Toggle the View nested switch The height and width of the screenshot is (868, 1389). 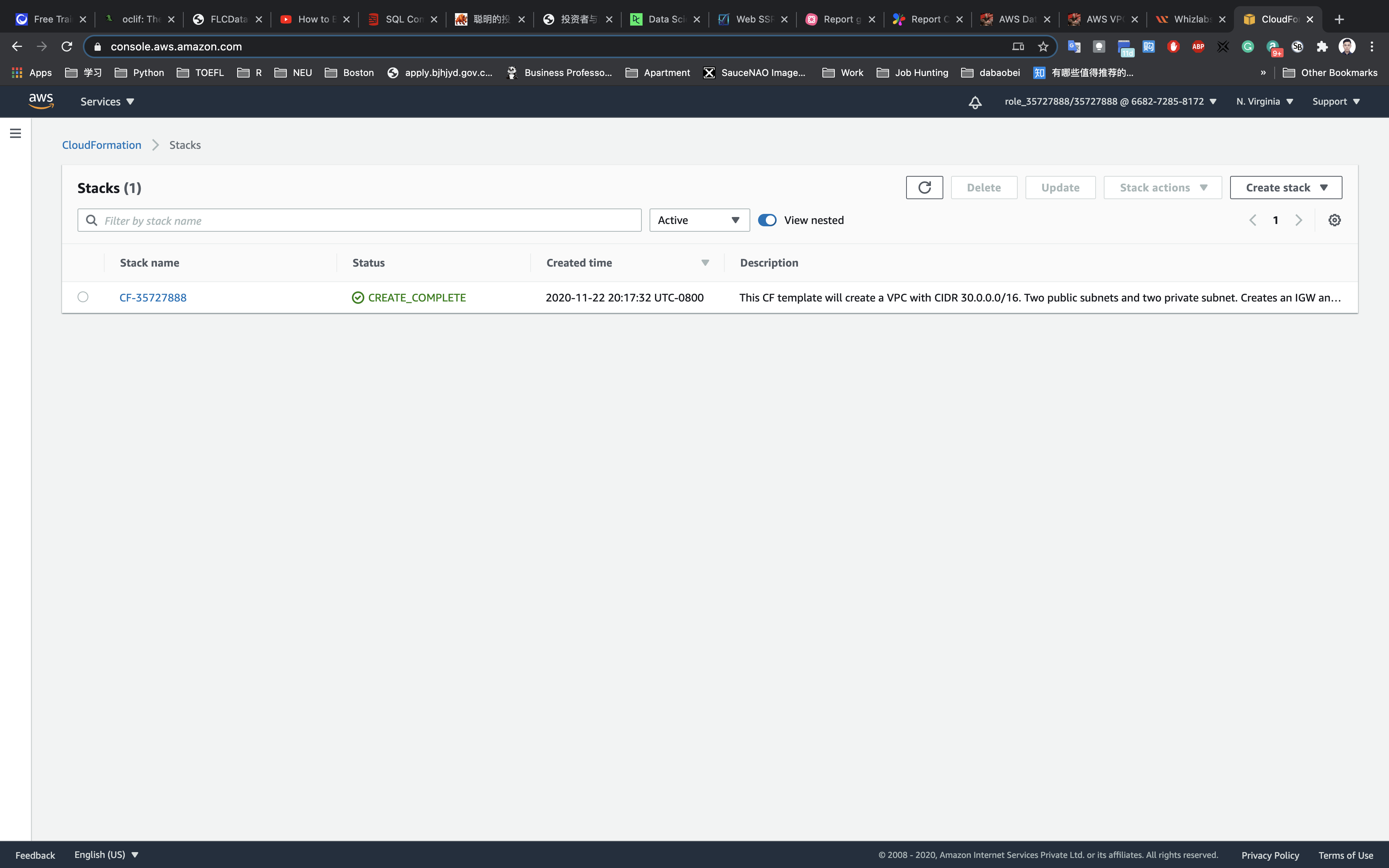(x=767, y=220)
